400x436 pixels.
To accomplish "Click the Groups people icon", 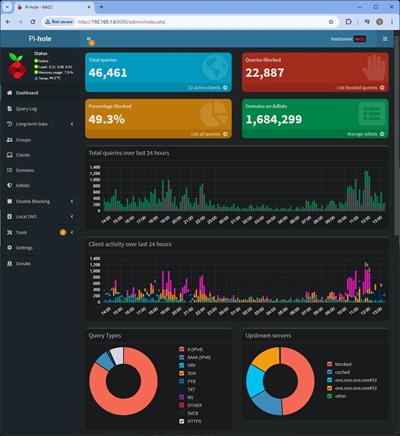I will tap(10, 140).
